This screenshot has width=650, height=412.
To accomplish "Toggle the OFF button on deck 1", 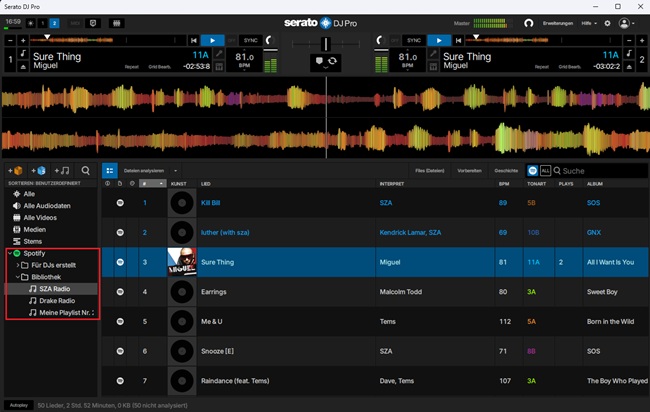I will tap(231, 40).
